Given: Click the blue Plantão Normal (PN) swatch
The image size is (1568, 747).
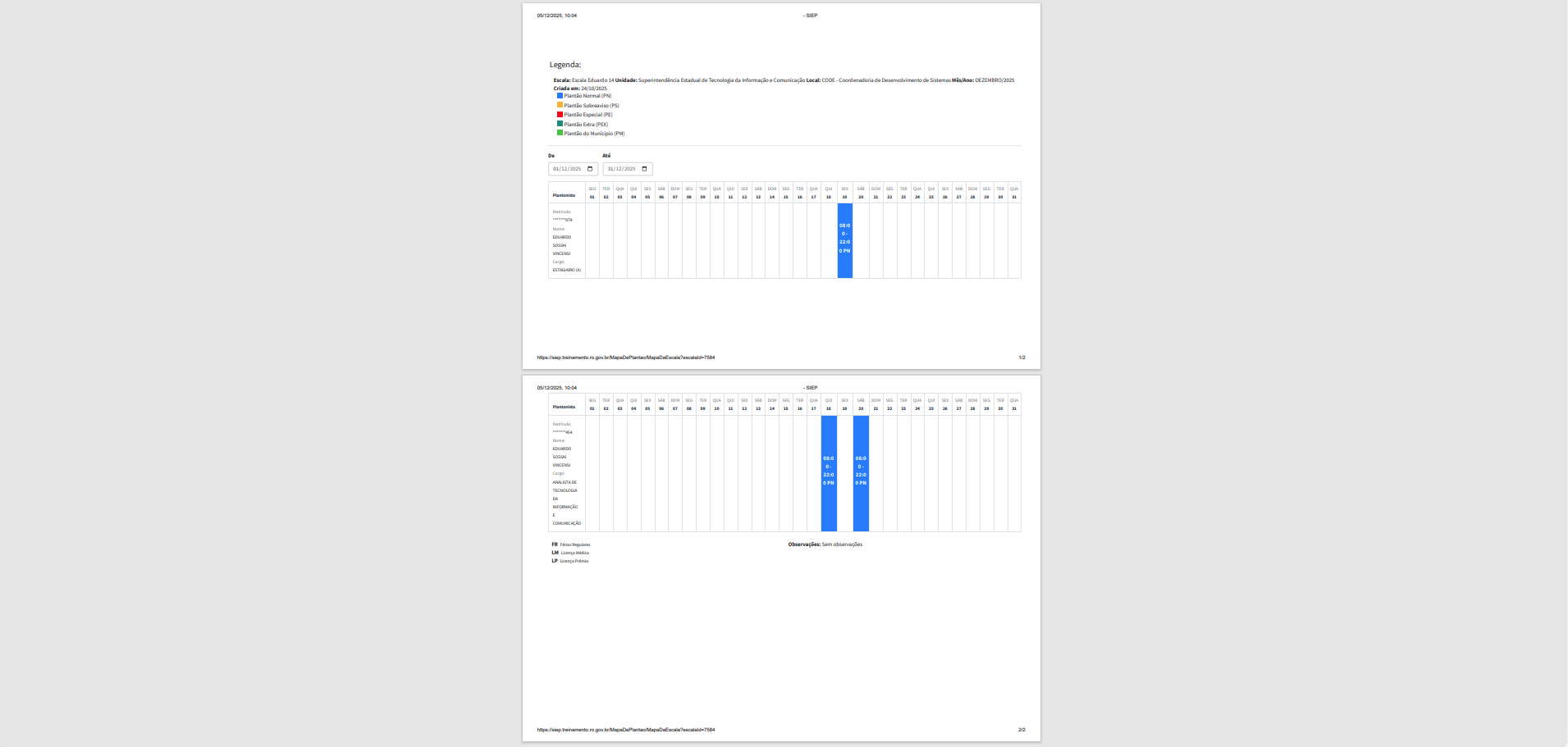Looking at the screenshot, I should coord(560,96).
